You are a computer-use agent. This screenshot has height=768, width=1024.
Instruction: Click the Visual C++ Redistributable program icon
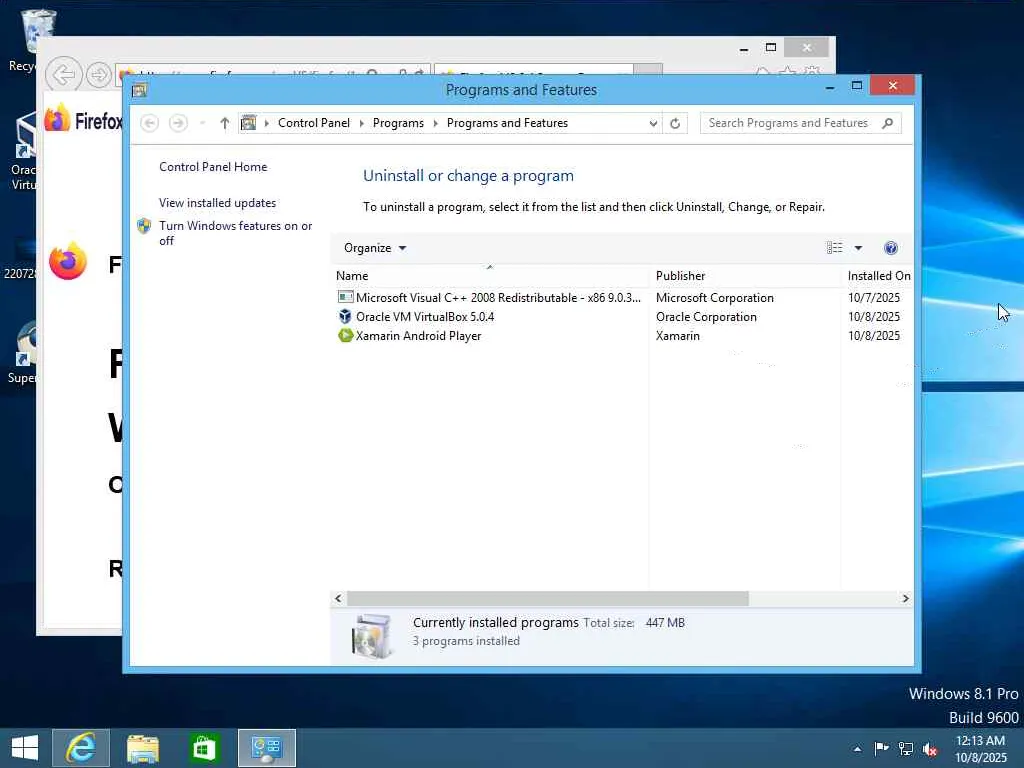point(345,297)
